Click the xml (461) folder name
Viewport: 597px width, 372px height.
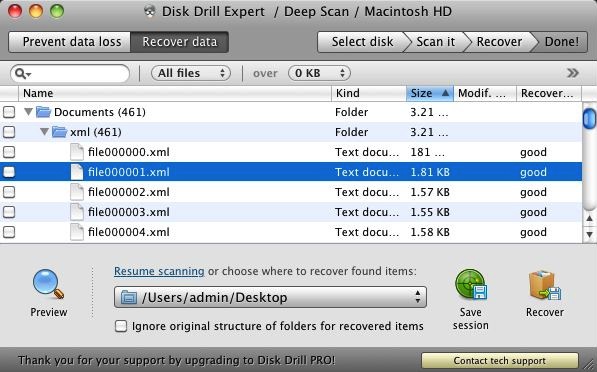pos(96,132)
